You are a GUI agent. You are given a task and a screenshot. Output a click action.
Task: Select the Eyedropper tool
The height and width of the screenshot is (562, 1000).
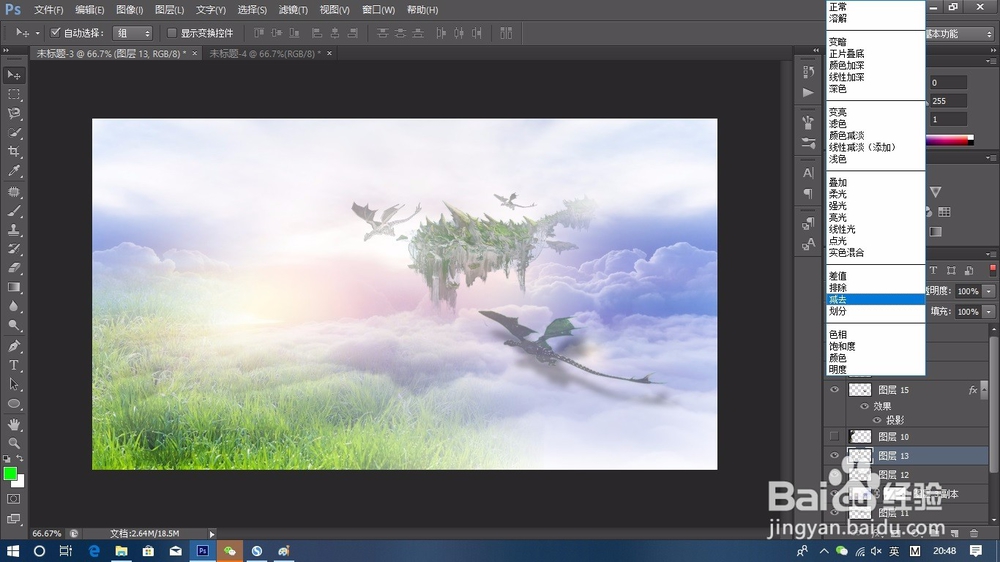click(13, 171)
